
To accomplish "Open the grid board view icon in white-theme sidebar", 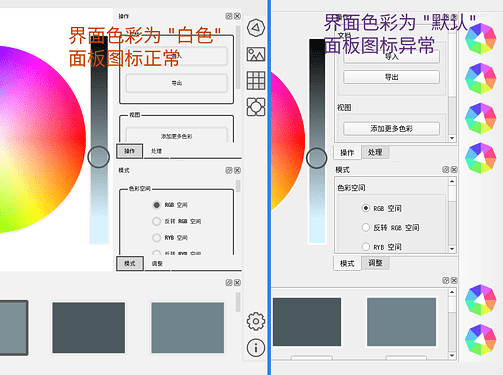I will pos(256,81).
